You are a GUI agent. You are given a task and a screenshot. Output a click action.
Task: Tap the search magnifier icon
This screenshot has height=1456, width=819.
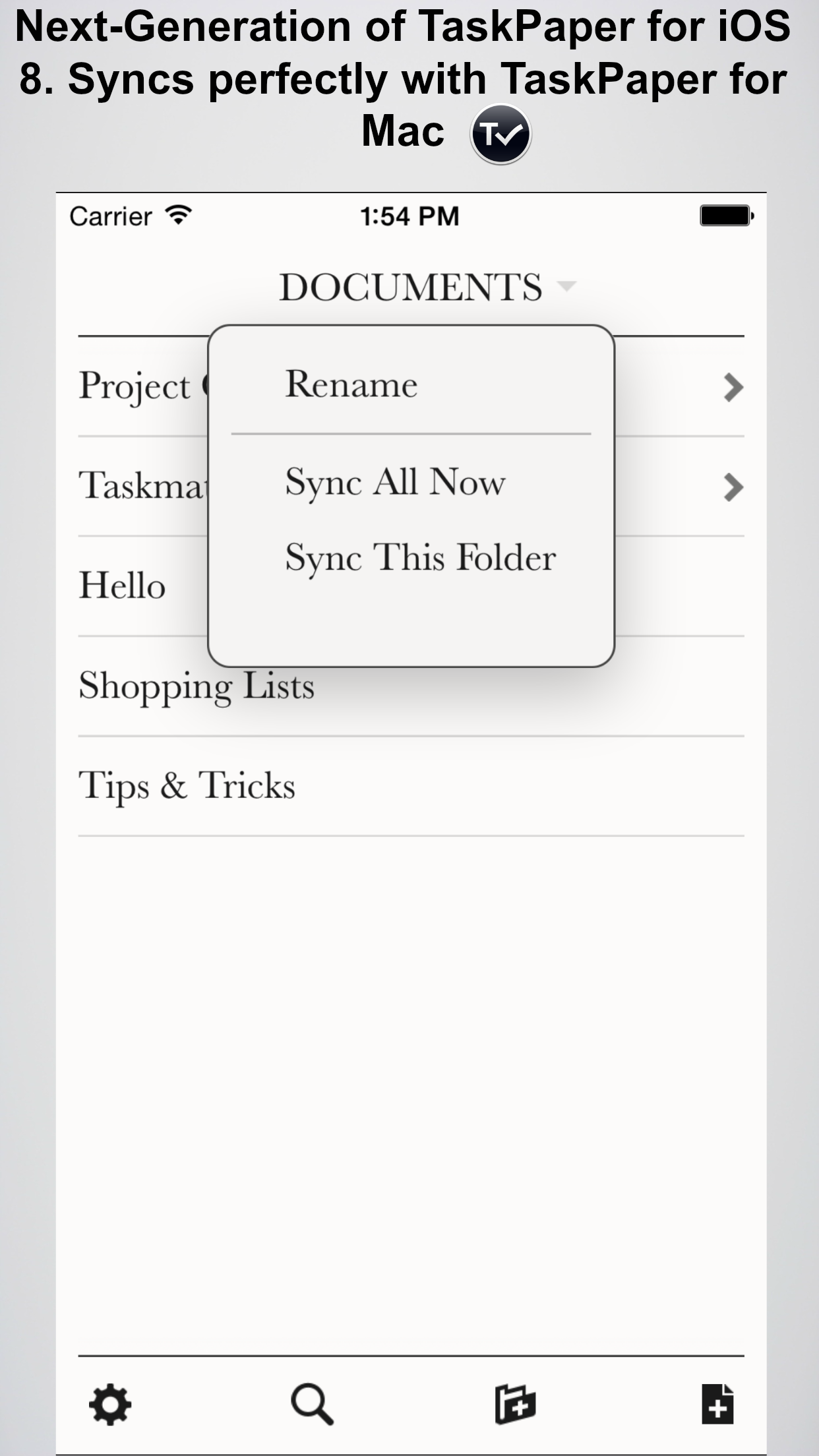click(x=312, y=1405)
